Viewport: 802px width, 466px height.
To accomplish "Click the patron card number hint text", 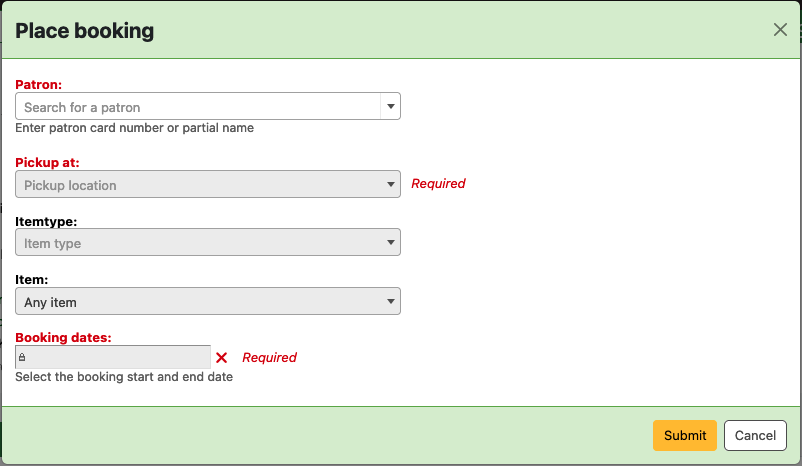I will click(x=134, y=128).
